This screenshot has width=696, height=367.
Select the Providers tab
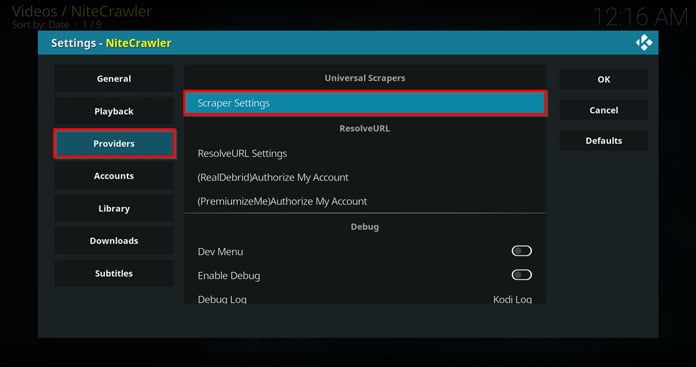(x=114, y=144)
